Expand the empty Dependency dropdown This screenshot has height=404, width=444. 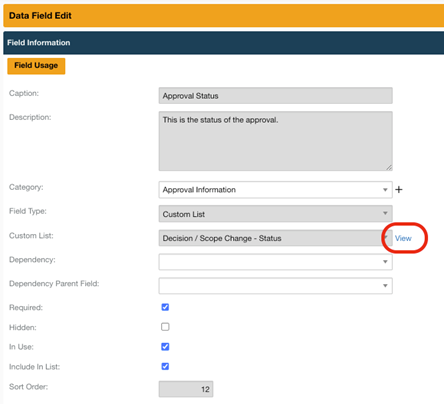coord(275,262)
